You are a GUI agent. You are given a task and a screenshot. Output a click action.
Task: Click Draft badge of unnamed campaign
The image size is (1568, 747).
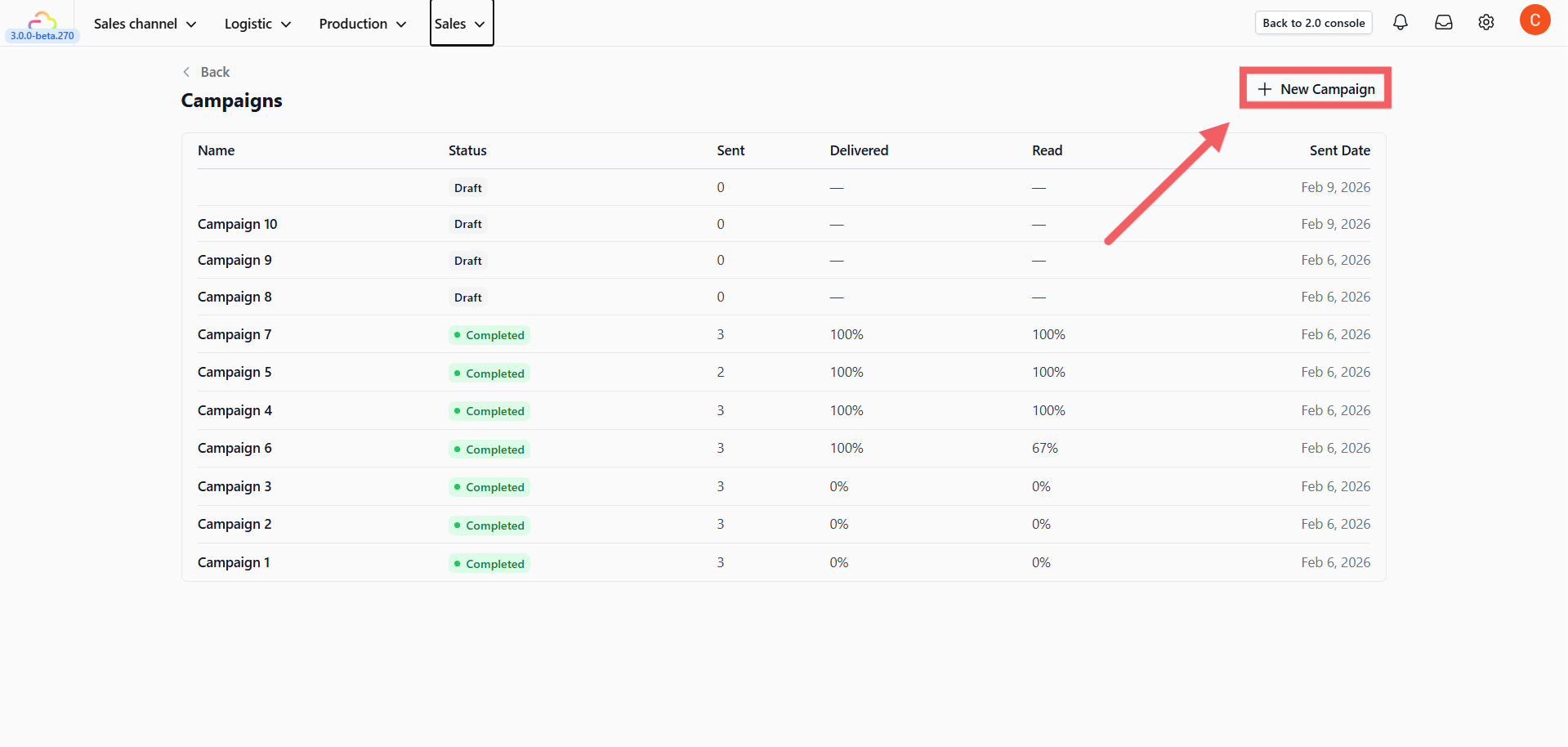[468, 188]
